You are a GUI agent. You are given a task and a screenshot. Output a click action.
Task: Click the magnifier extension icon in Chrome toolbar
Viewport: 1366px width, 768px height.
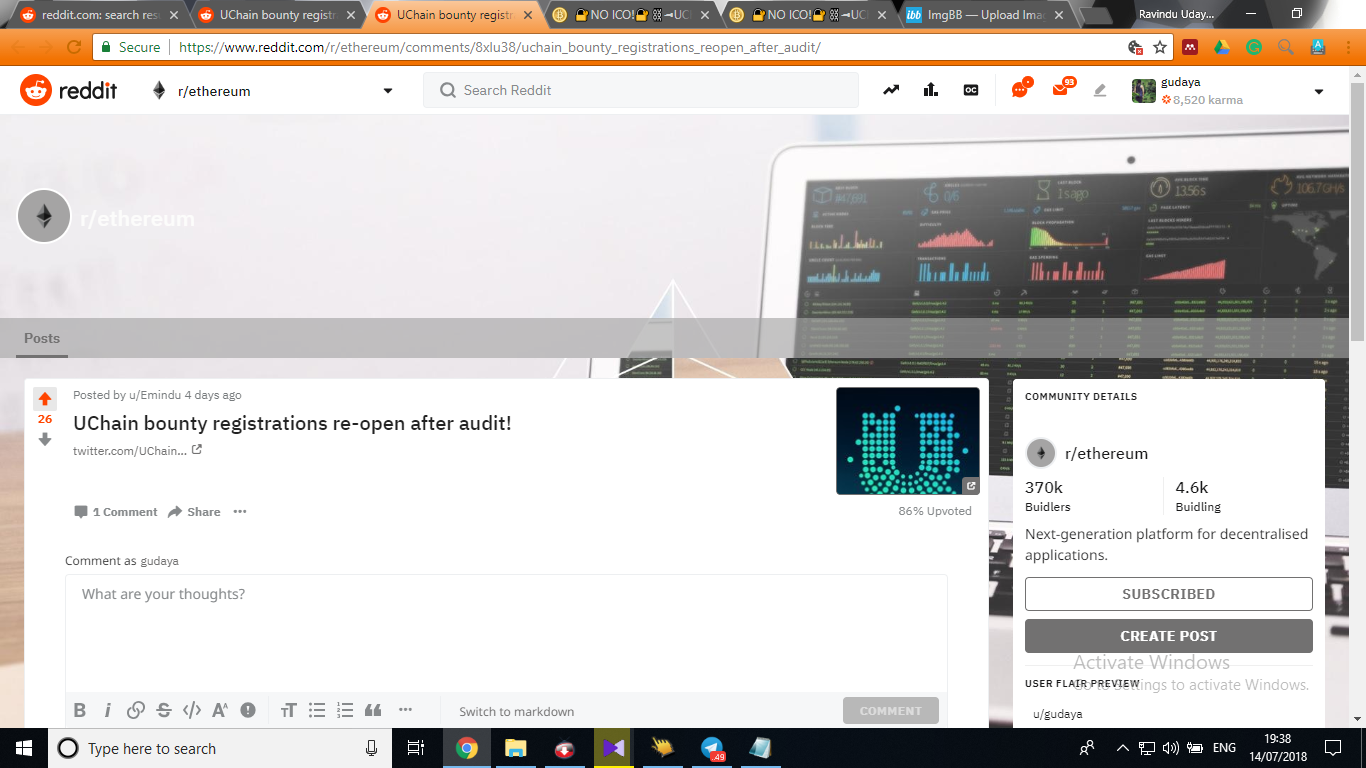coord(1286,47)
